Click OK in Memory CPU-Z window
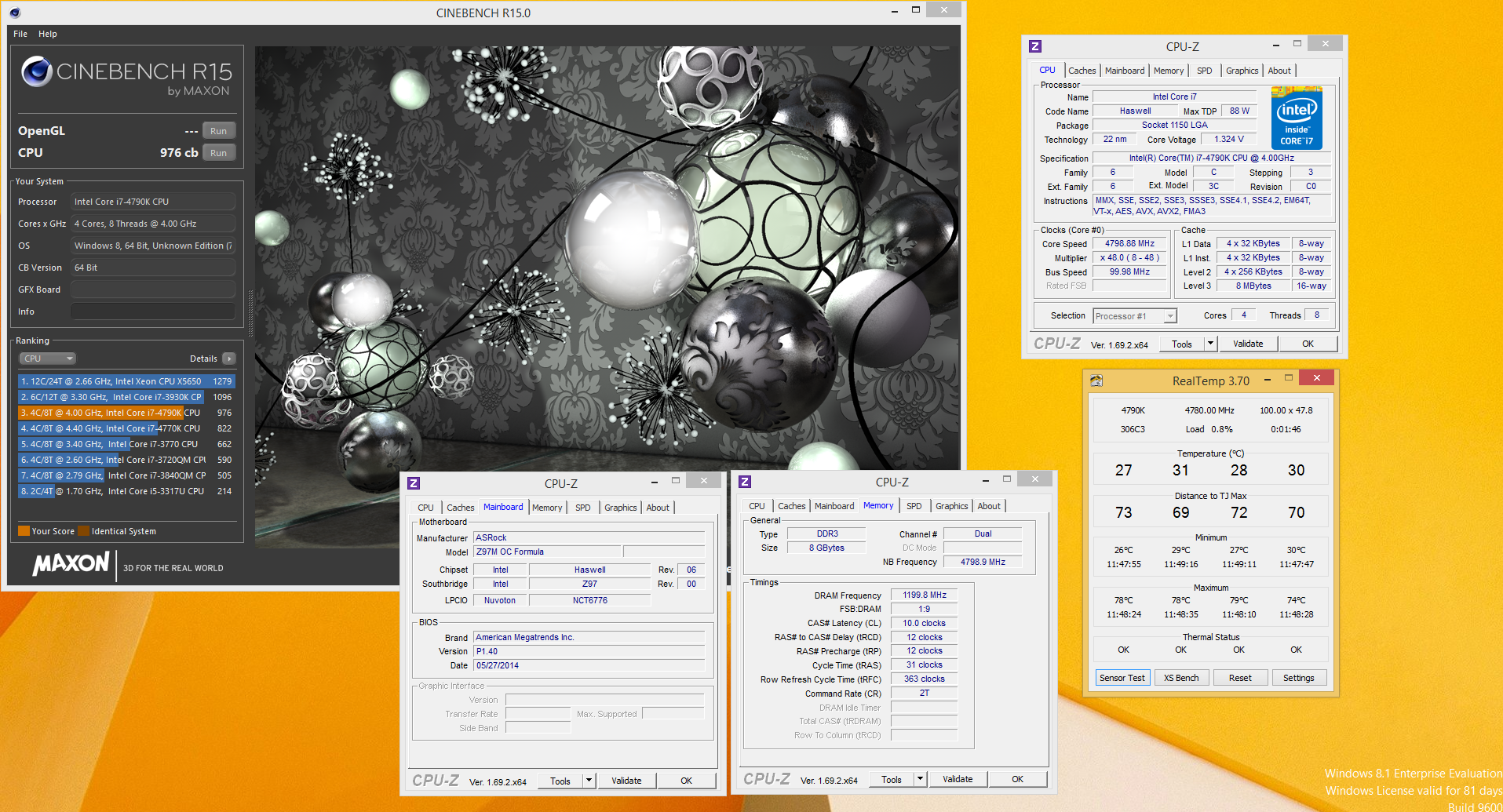Image resolution: width=1503 pixels, height=812 pixels. (1017, 779)
